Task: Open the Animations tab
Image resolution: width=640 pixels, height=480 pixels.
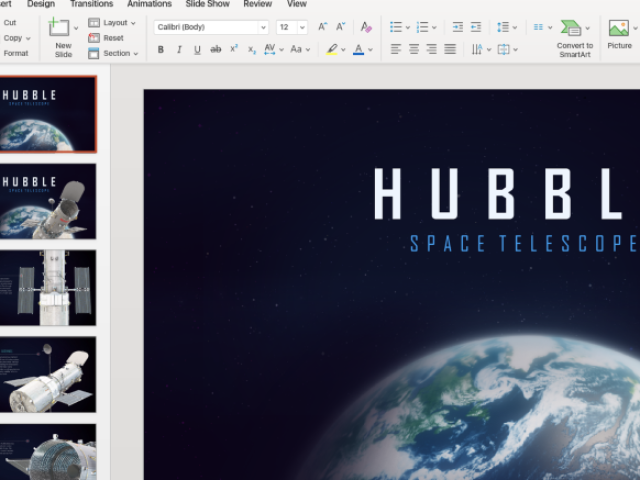Action: point(149,4)
